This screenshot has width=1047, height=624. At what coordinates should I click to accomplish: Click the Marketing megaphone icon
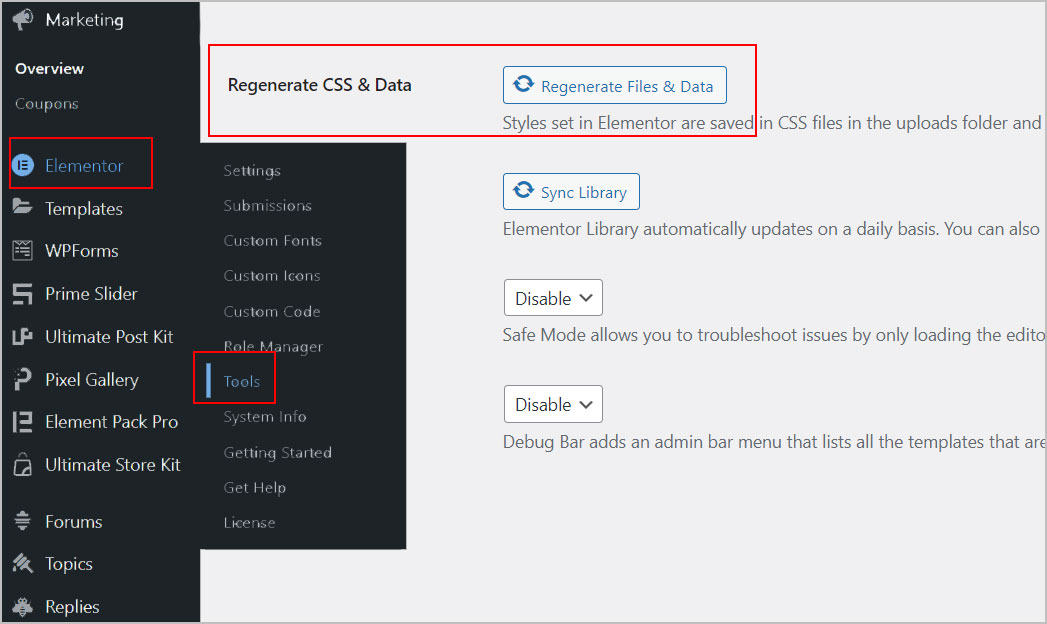tap(22, 19)
